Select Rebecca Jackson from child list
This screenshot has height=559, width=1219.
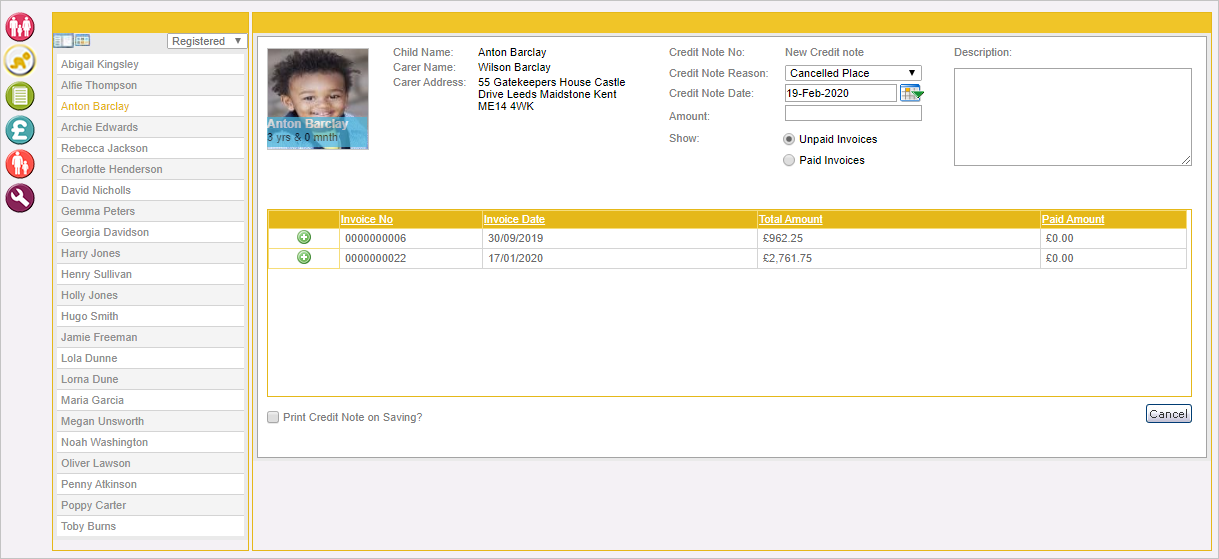pos(150,148)
